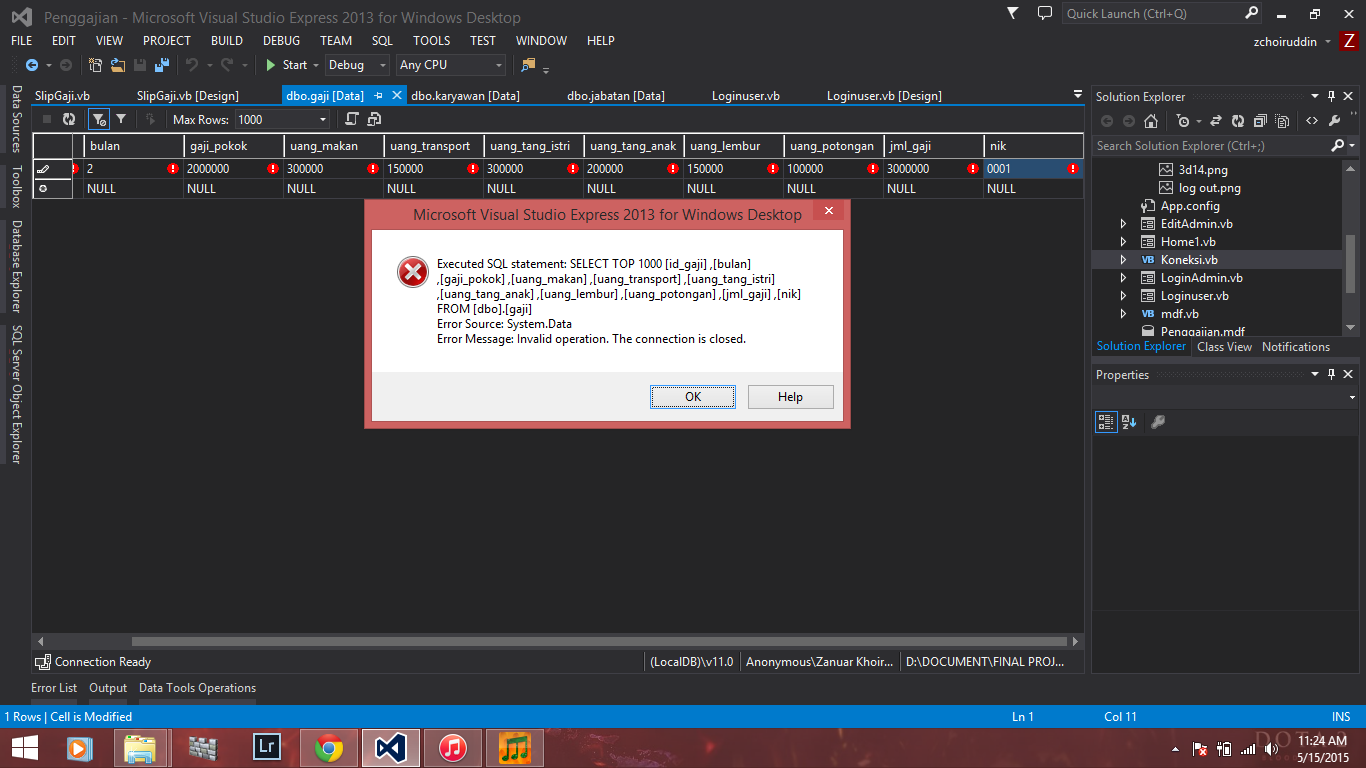Viewport: 1366px width, 768px height.
Task: Click the Solution Explorer Refresh icon
Action: (1238, 121)
